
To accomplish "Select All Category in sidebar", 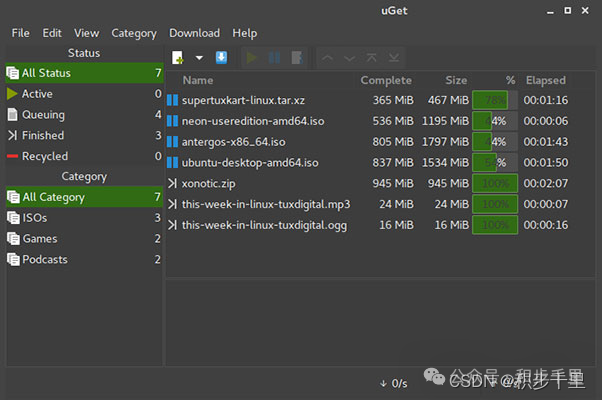I will (84, 197).
